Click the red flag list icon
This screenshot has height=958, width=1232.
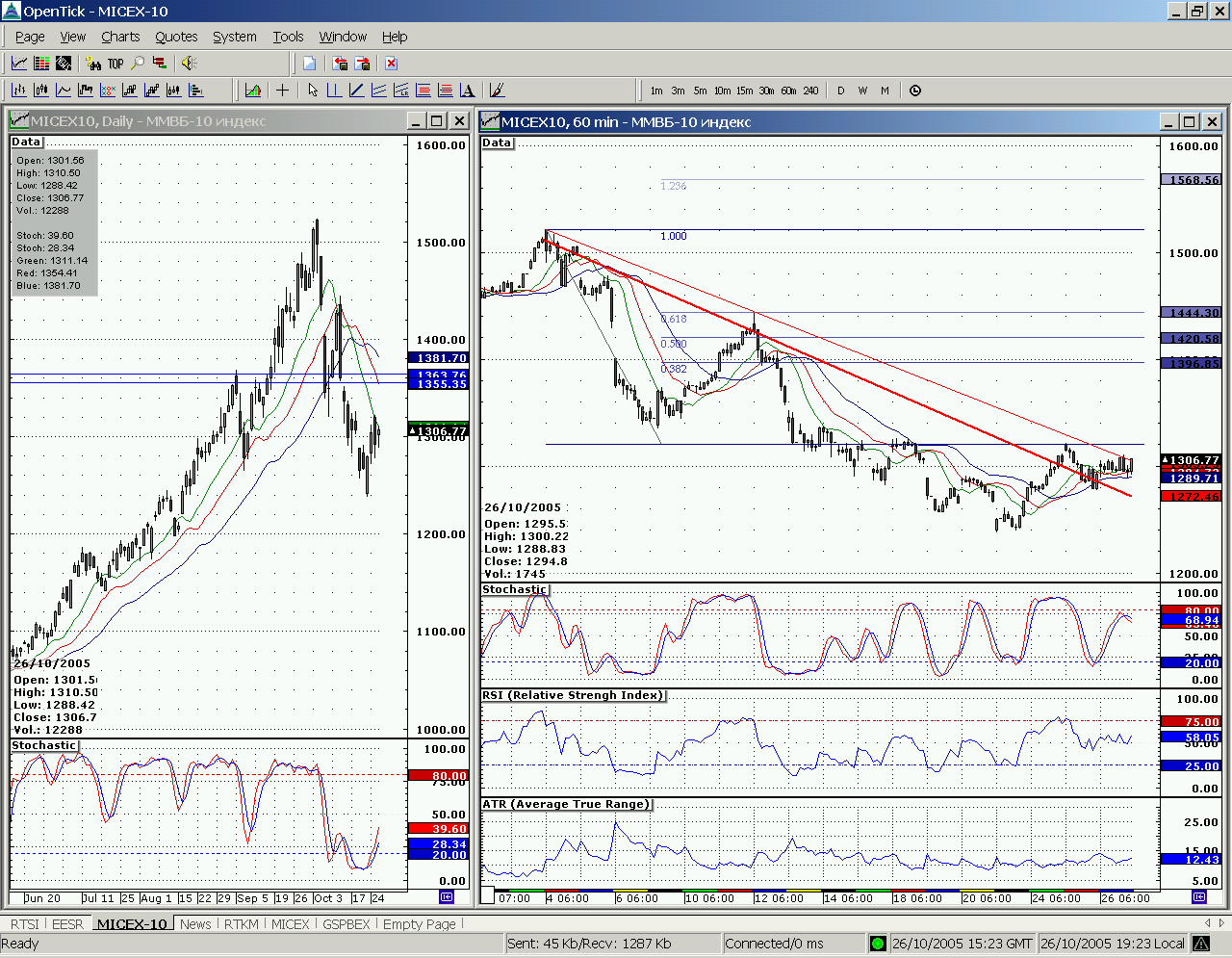tap(160, 64)
